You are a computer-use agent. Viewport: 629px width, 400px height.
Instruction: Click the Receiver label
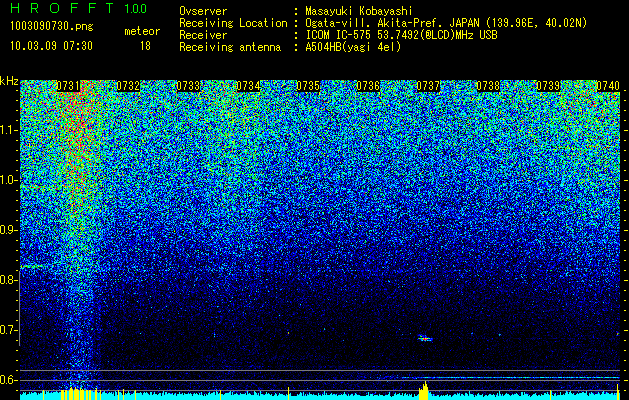[x=203, y=35]
